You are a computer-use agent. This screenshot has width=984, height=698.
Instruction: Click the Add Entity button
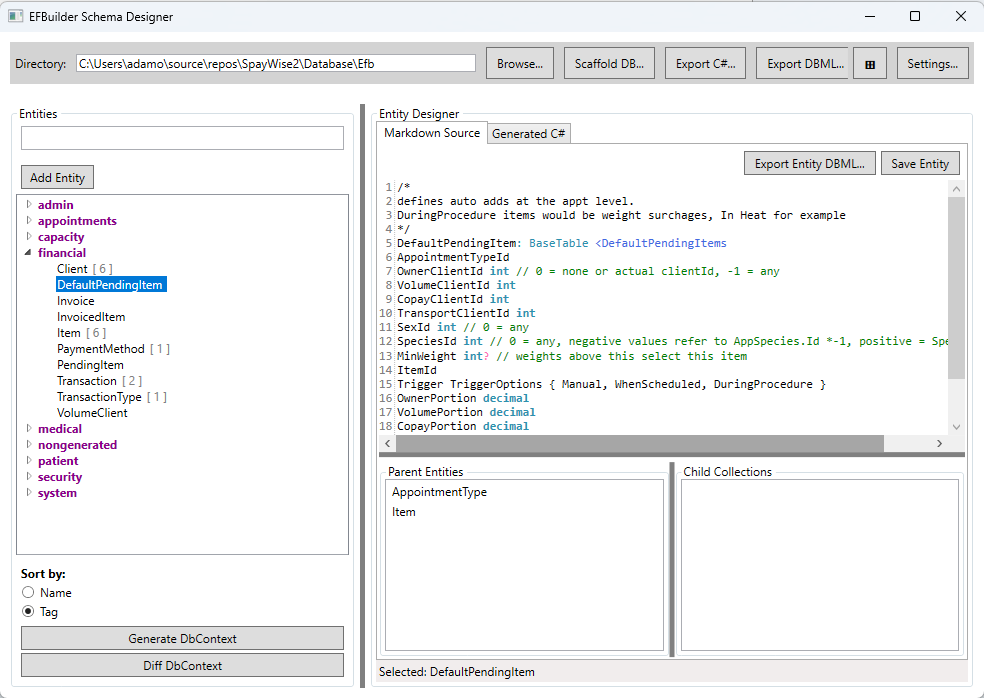coord(56,177)
